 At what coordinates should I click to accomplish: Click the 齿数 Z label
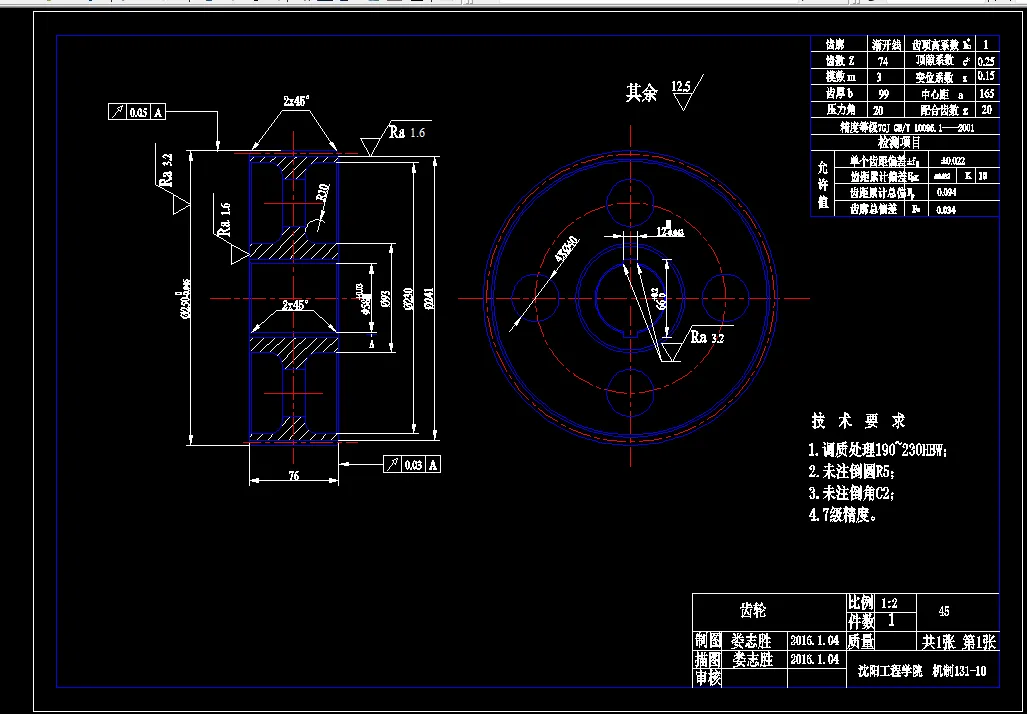(x=840, y=60)
